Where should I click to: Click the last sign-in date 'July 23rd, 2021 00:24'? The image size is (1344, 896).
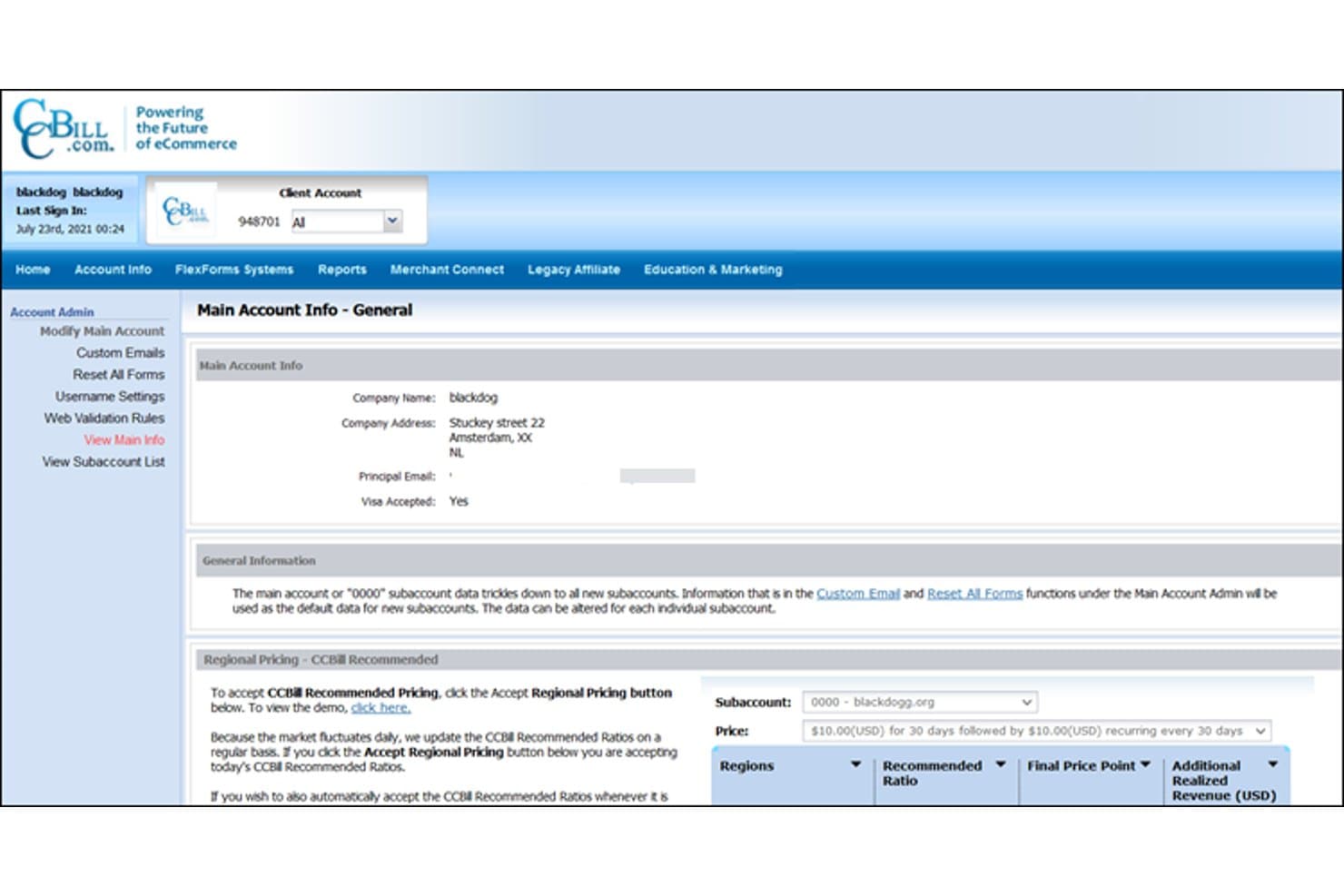(70, 229)
